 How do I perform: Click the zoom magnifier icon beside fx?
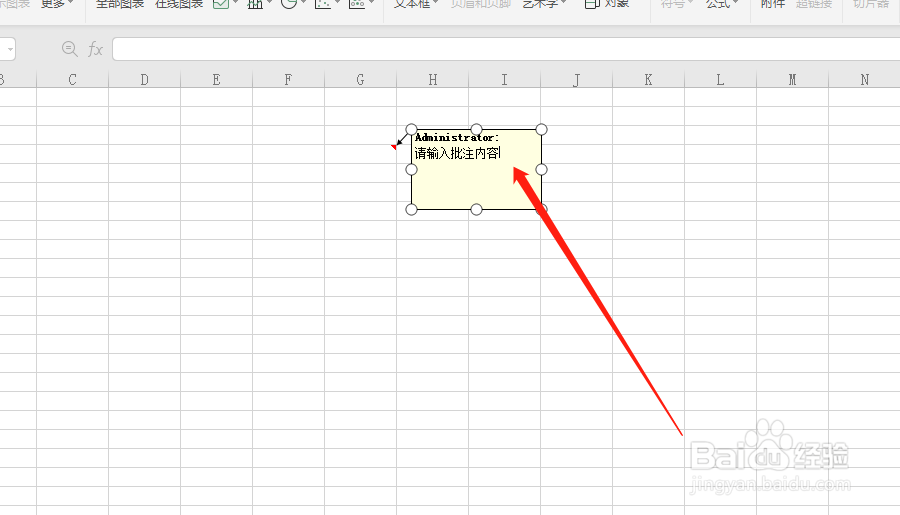69,49
